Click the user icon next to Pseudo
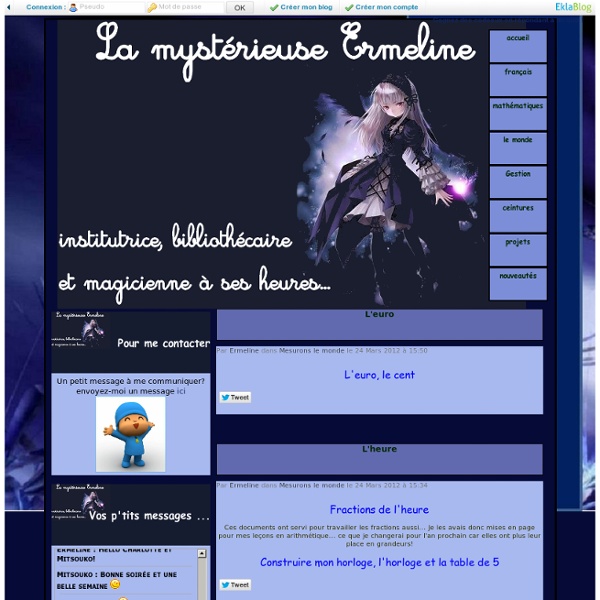Image resolution: width=600 pixels, height=600 pixels. [x=73, y=7]
